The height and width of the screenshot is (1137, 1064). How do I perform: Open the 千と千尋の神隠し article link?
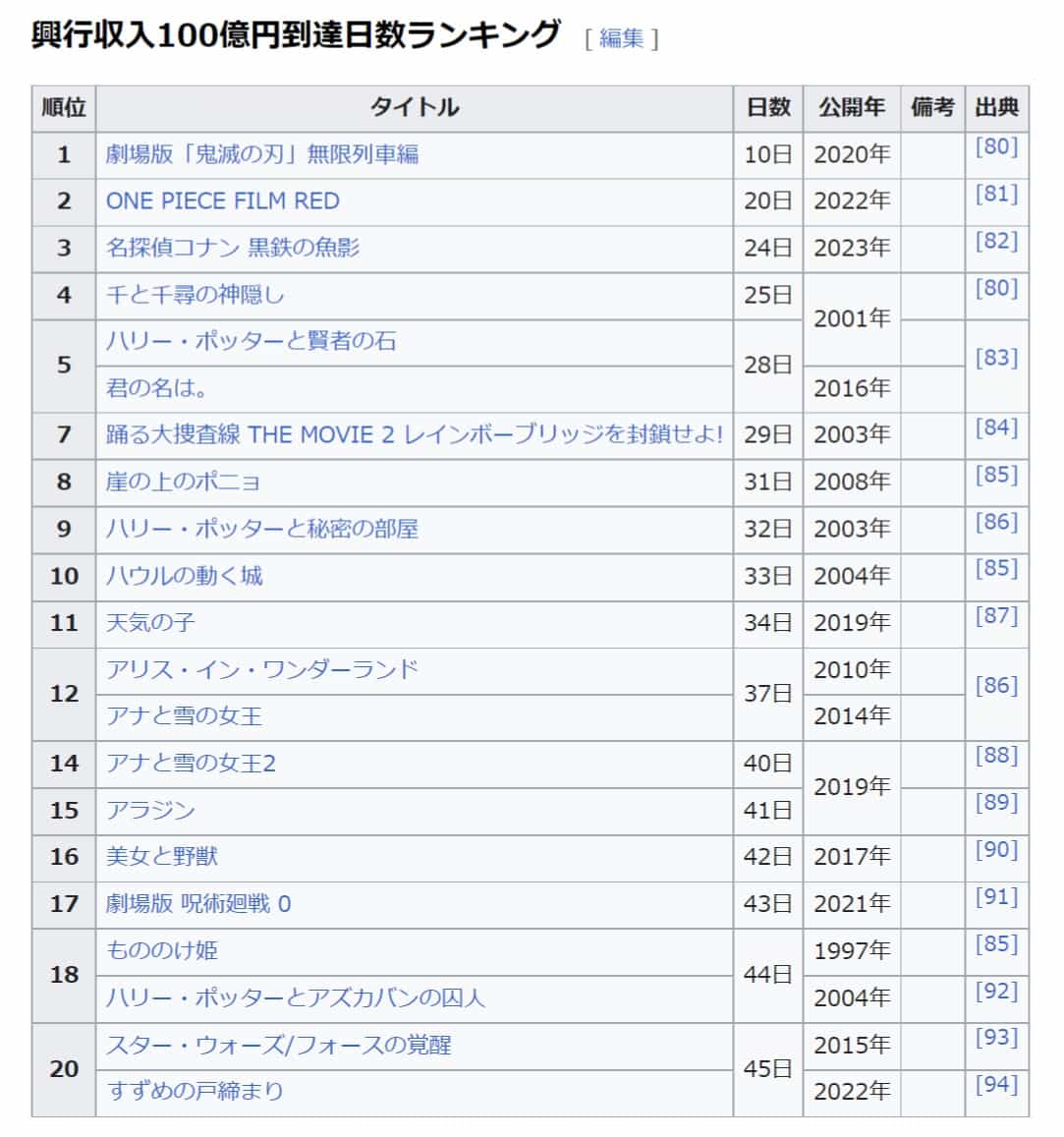[x=195, y=295]
